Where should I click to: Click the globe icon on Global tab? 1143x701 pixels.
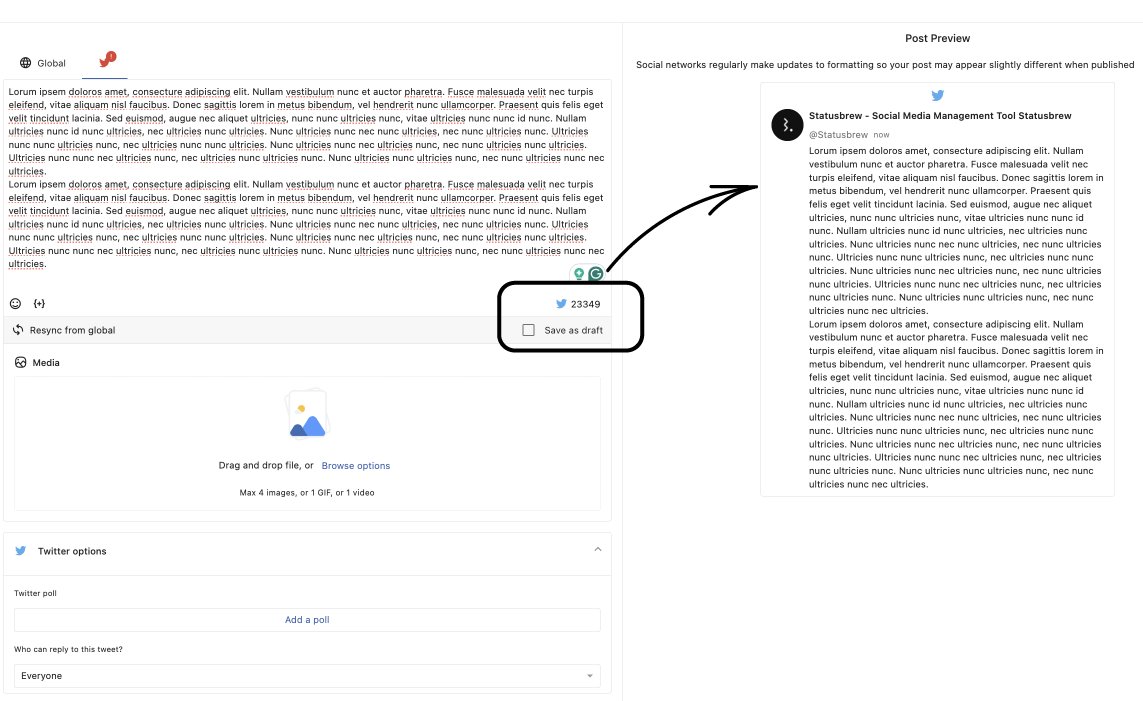[26, 63]
